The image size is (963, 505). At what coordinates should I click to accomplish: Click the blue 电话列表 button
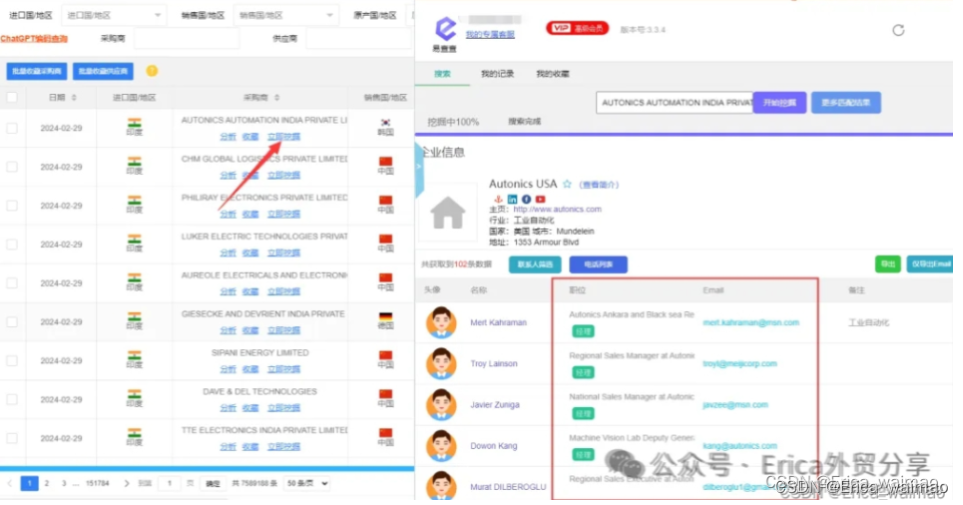[x=598, y=264]
